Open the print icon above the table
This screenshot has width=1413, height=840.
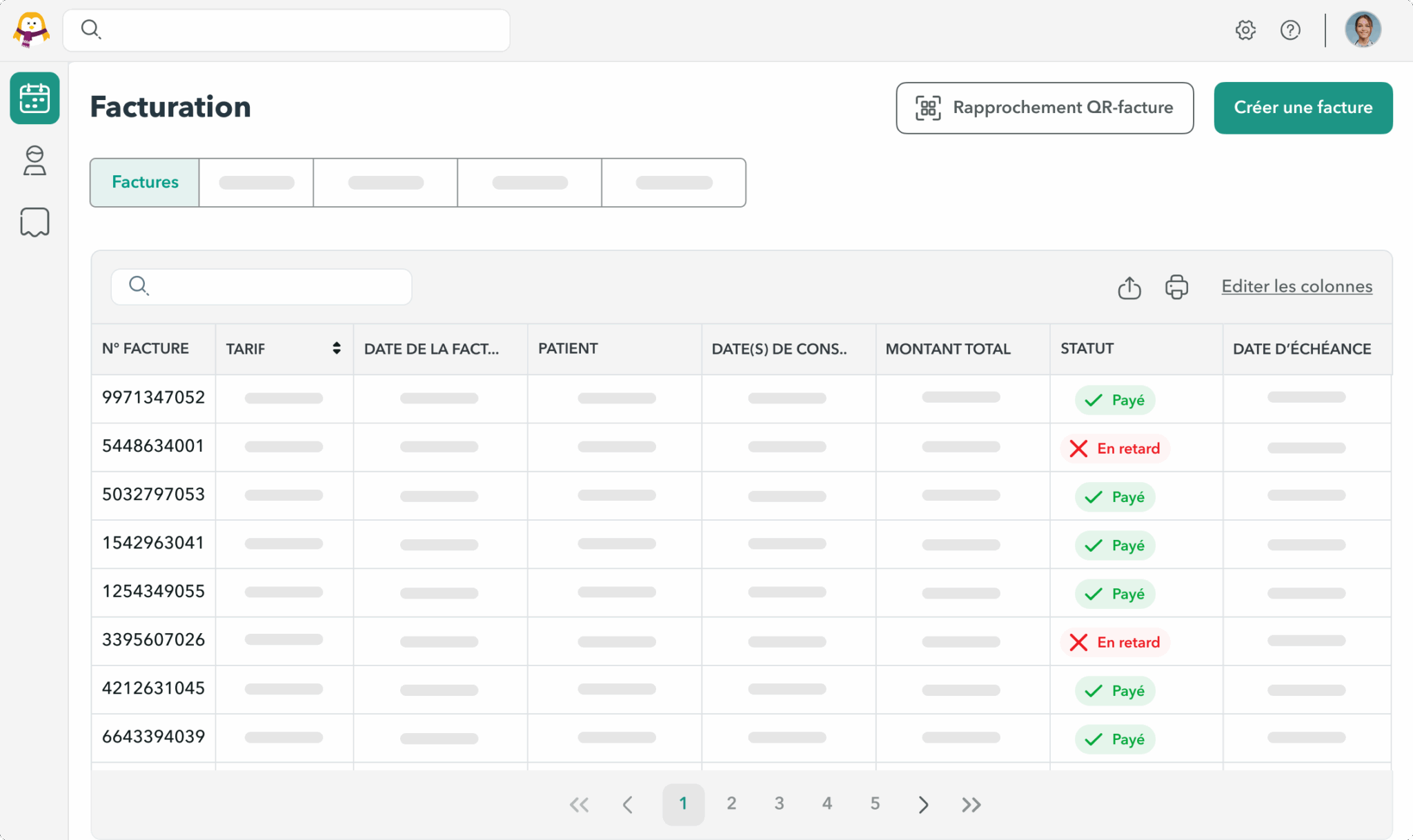(x=1176, y=286)
